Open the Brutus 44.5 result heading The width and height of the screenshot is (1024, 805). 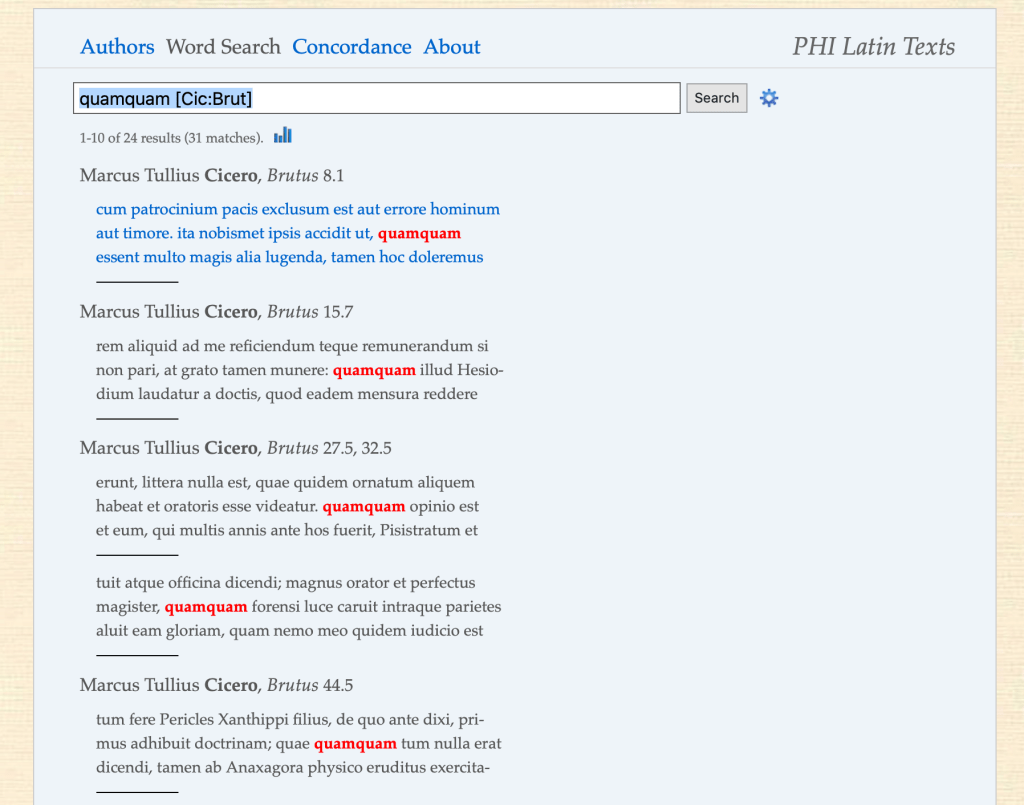point(216,685)
